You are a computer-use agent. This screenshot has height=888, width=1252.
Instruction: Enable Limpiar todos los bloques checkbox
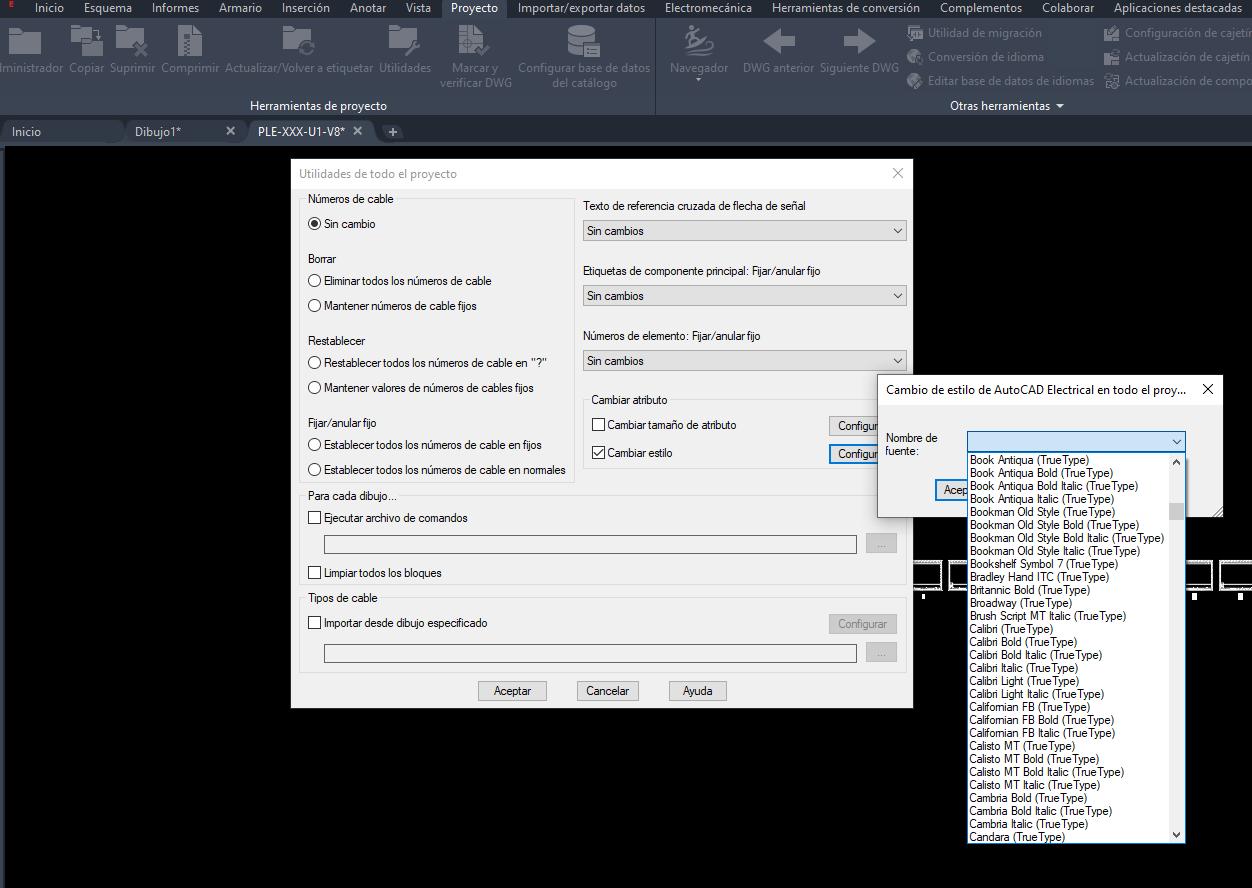315,573
